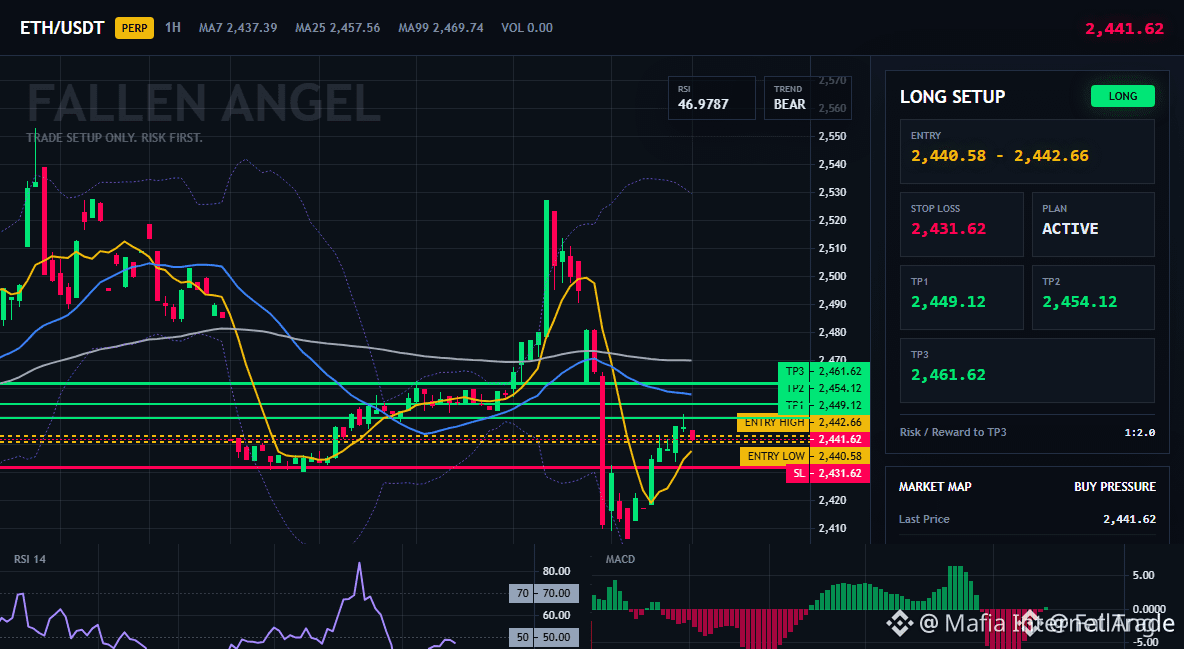Click the MARKET MAP heading

(935, 487)
